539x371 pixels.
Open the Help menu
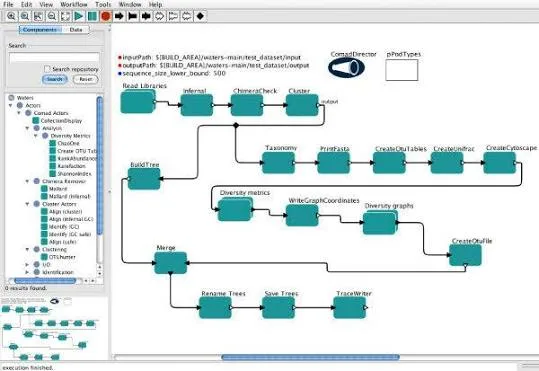click(155, 4)
